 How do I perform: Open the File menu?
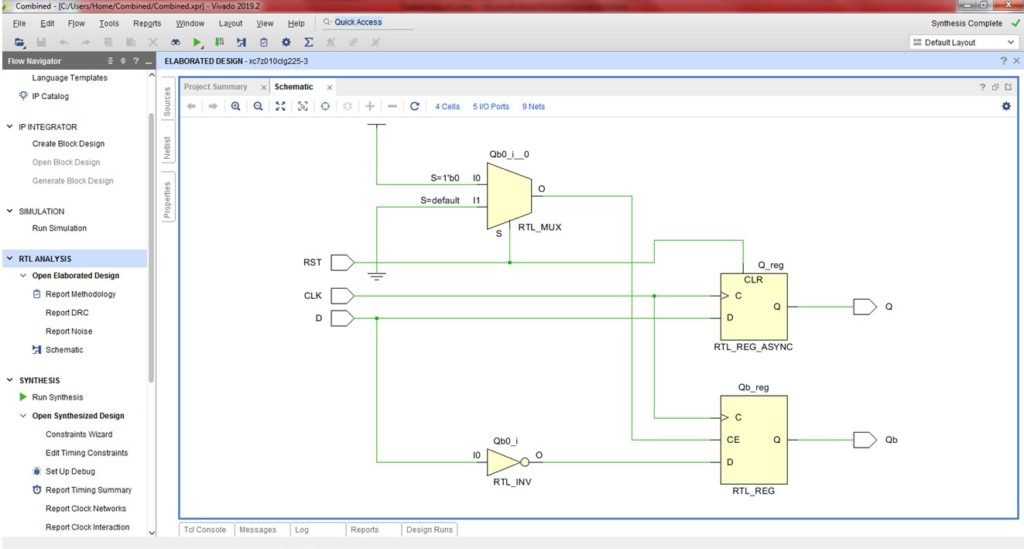[19, 23]
